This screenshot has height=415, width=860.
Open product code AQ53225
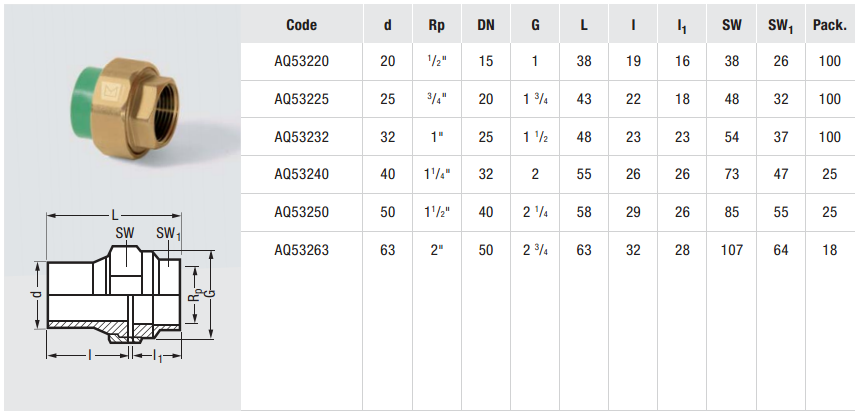(301, 99)
